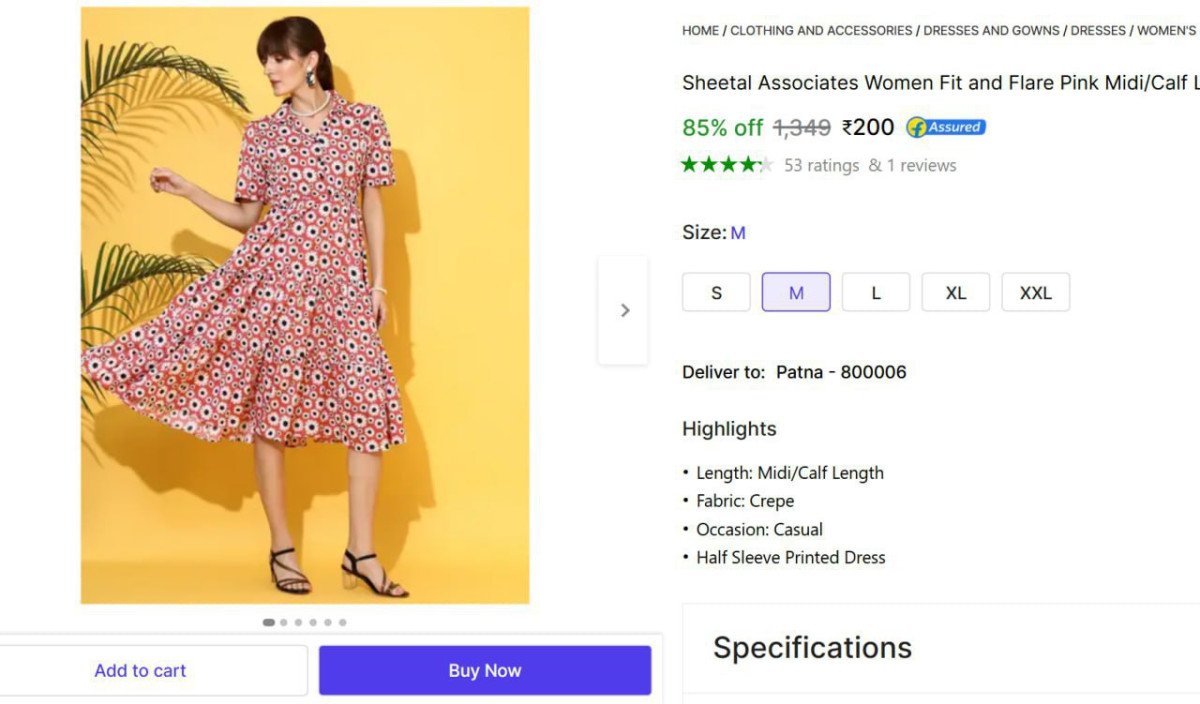
Task: Click the Flipkart Assured badge icon
Action: (945, 127)
